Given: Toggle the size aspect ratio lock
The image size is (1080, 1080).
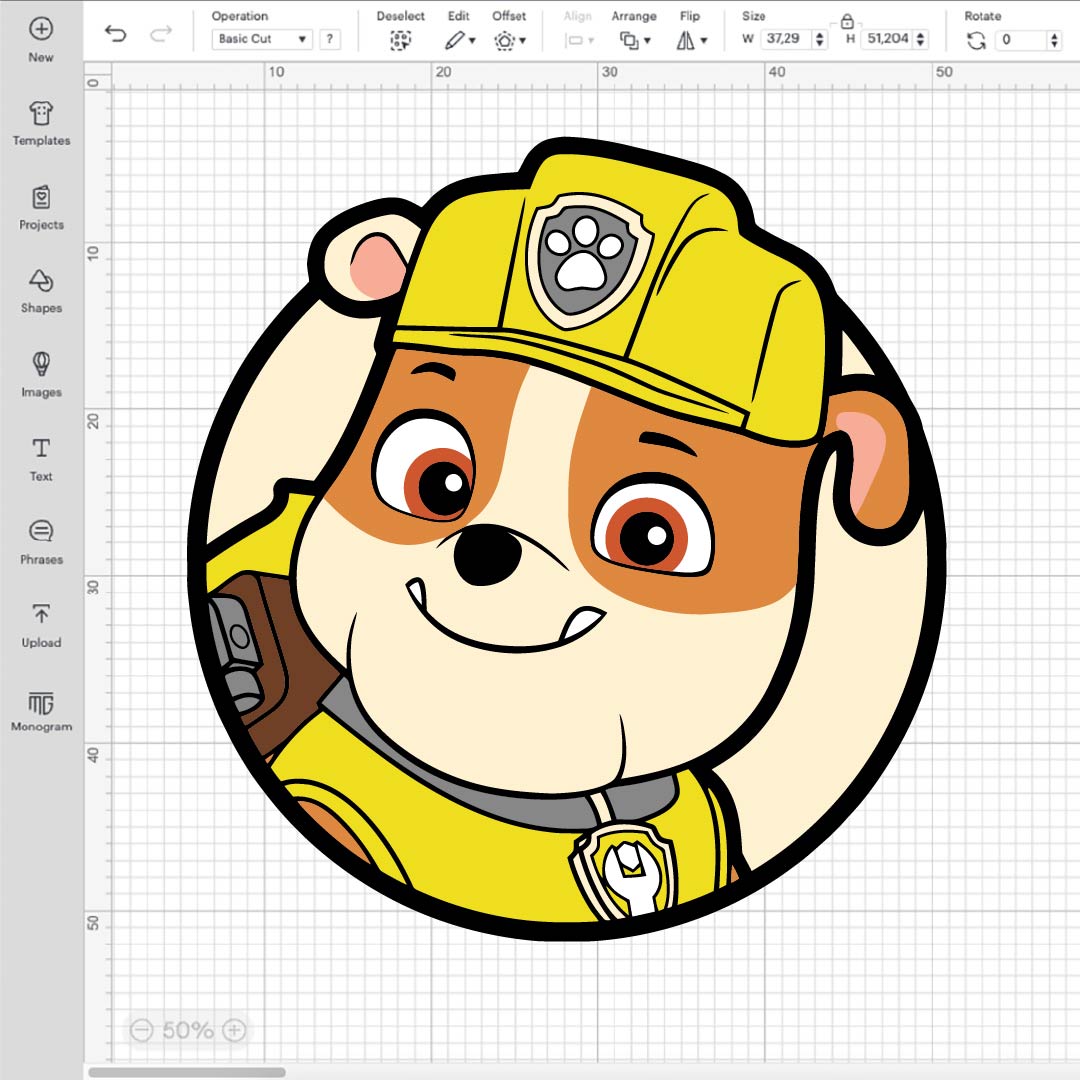Looking at the screenshot, I should click(x=847, y=21).
